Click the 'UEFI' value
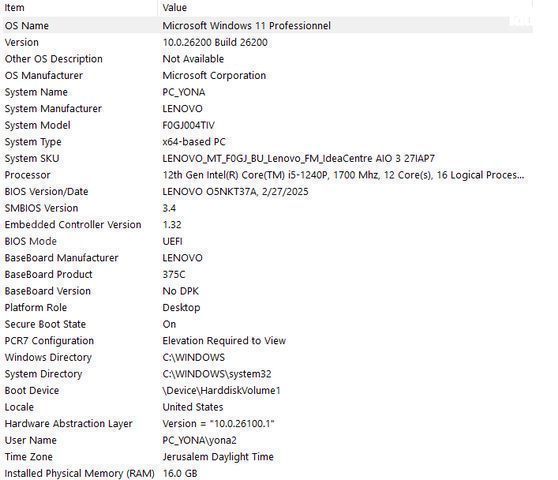558x480 pixels. pyautogui.click(x=172, y=241)
